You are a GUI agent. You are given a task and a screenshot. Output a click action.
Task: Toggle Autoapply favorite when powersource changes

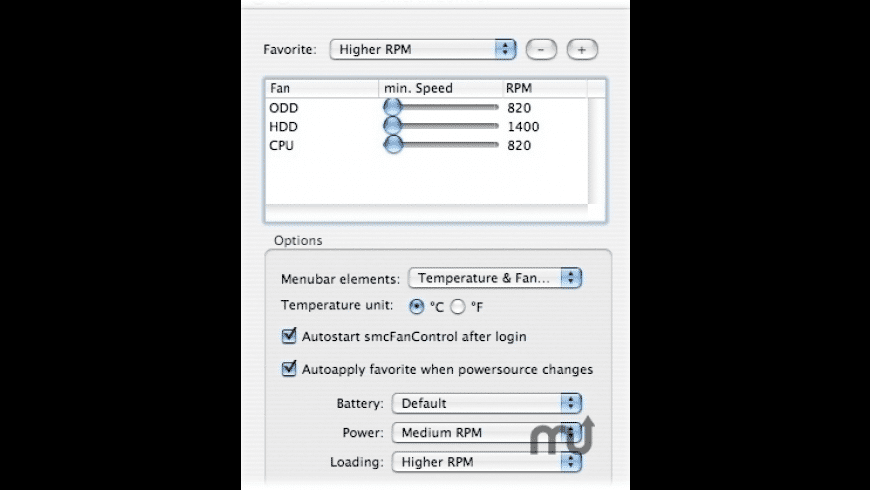point(290,369)
